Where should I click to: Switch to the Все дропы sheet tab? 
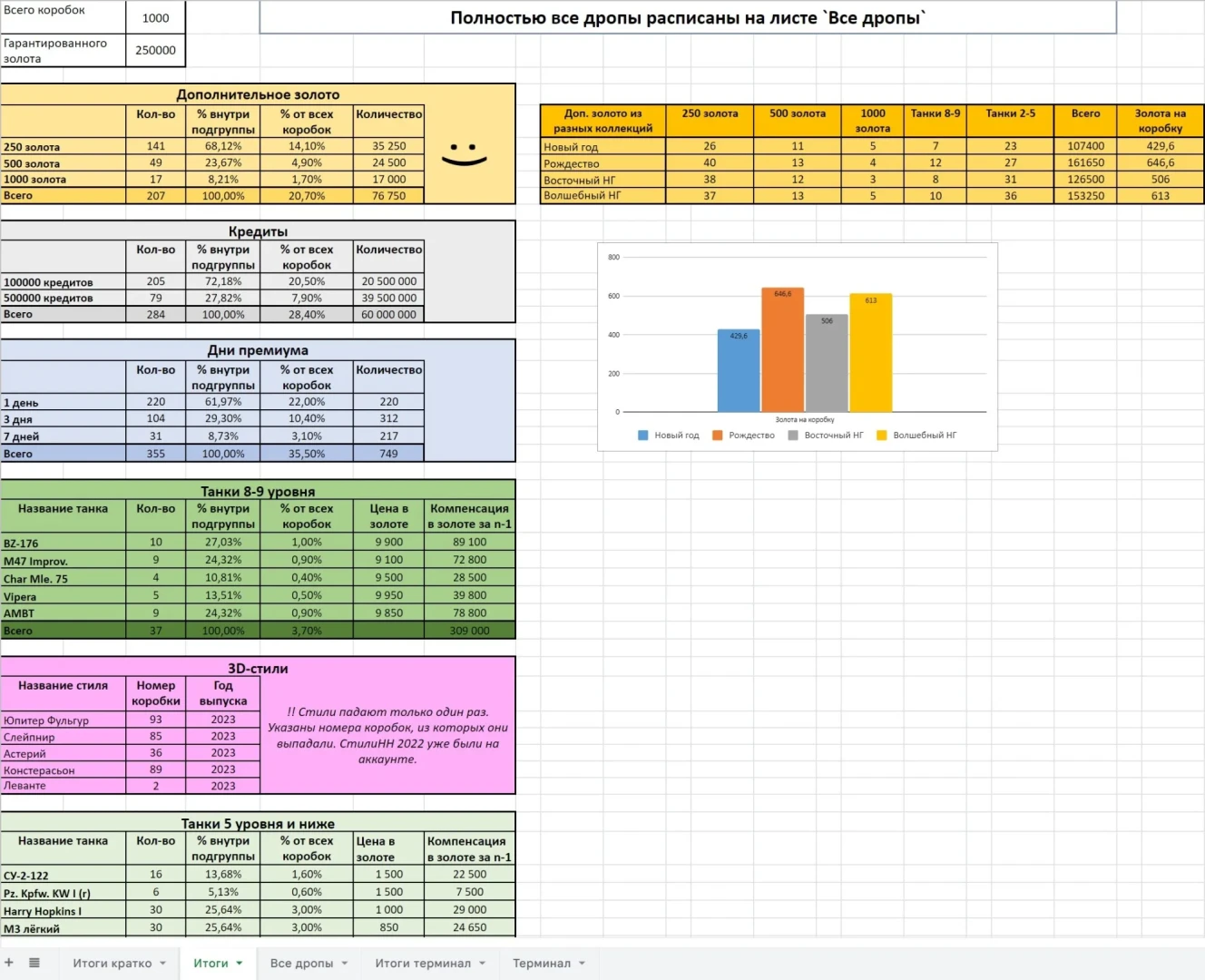click(301, 964)
